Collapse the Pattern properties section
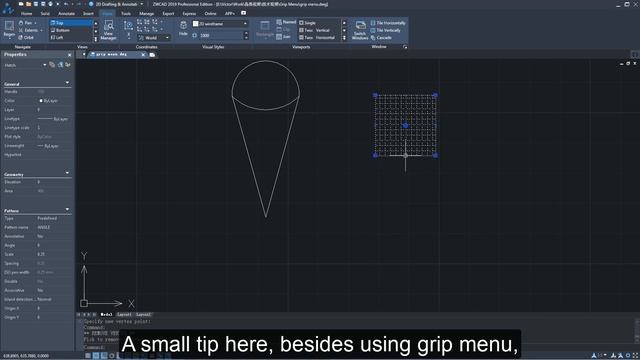 [67, 210]
